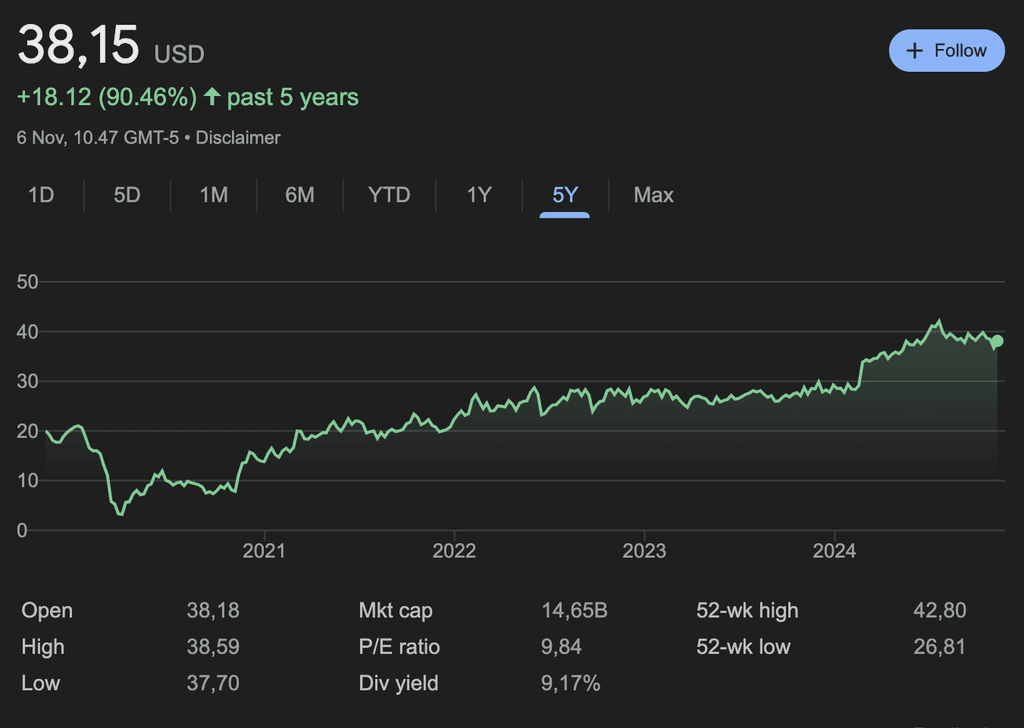Click the green up arrow icon
Screen dimensions: 1024x728
[x=212, y=97]
